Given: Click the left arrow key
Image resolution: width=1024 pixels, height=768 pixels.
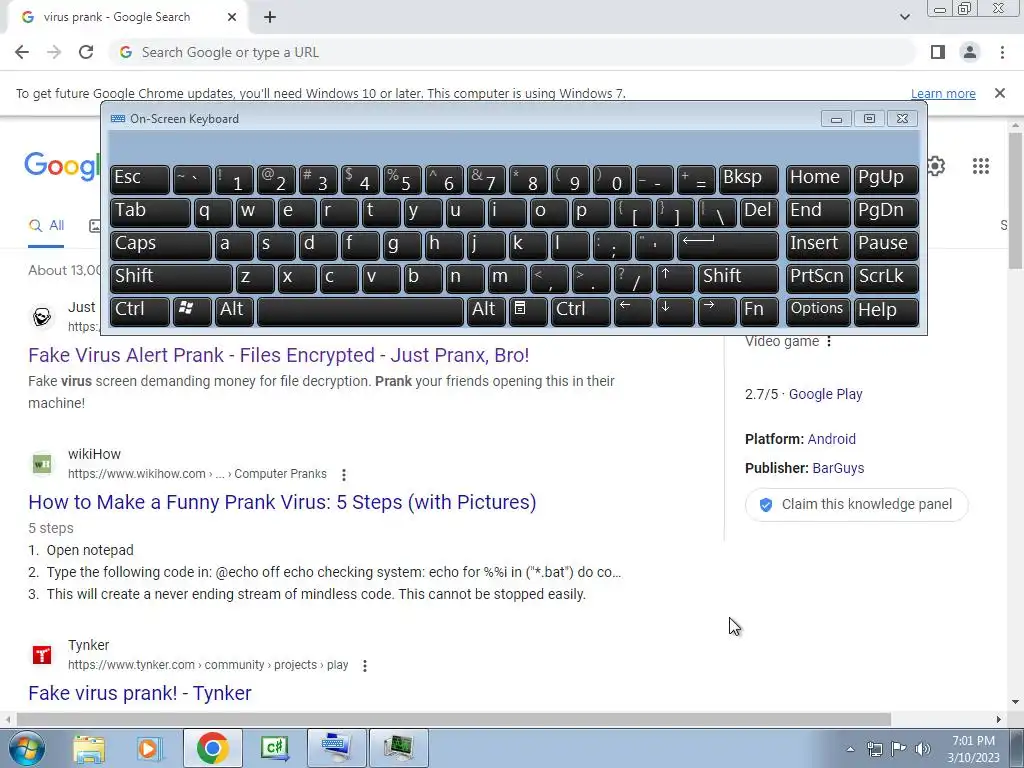Looking at the screenshot, I should 633,310.
